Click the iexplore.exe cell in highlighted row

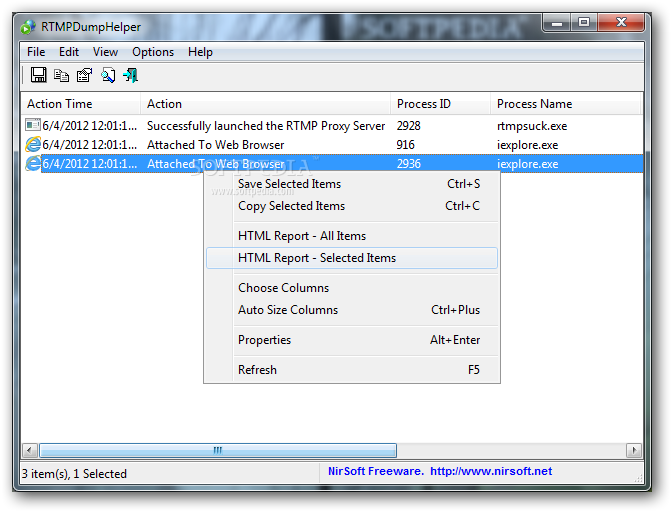(x=528, y=164)
